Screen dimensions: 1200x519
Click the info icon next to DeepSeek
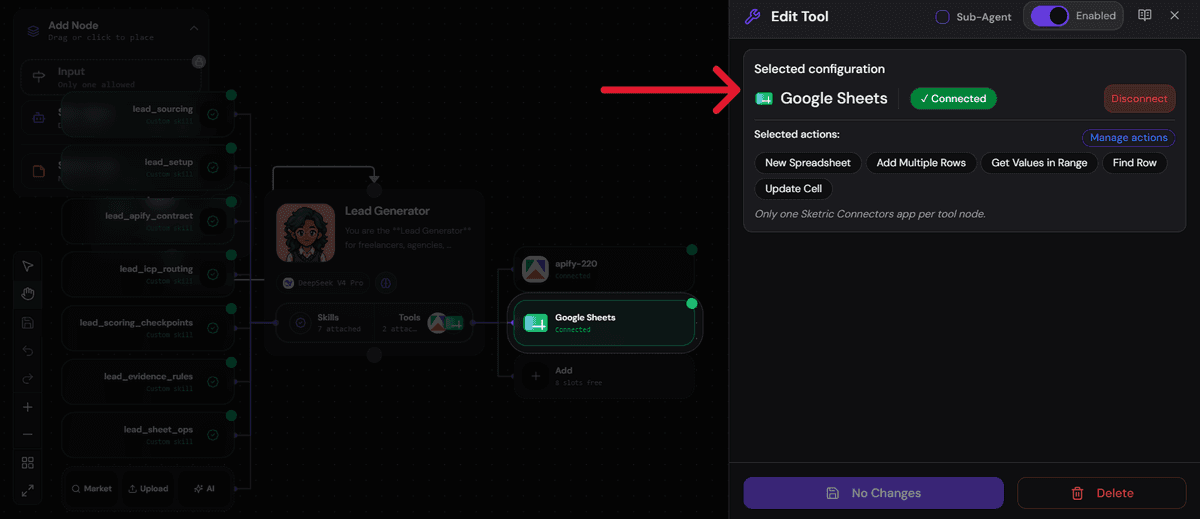click(386, 283)
